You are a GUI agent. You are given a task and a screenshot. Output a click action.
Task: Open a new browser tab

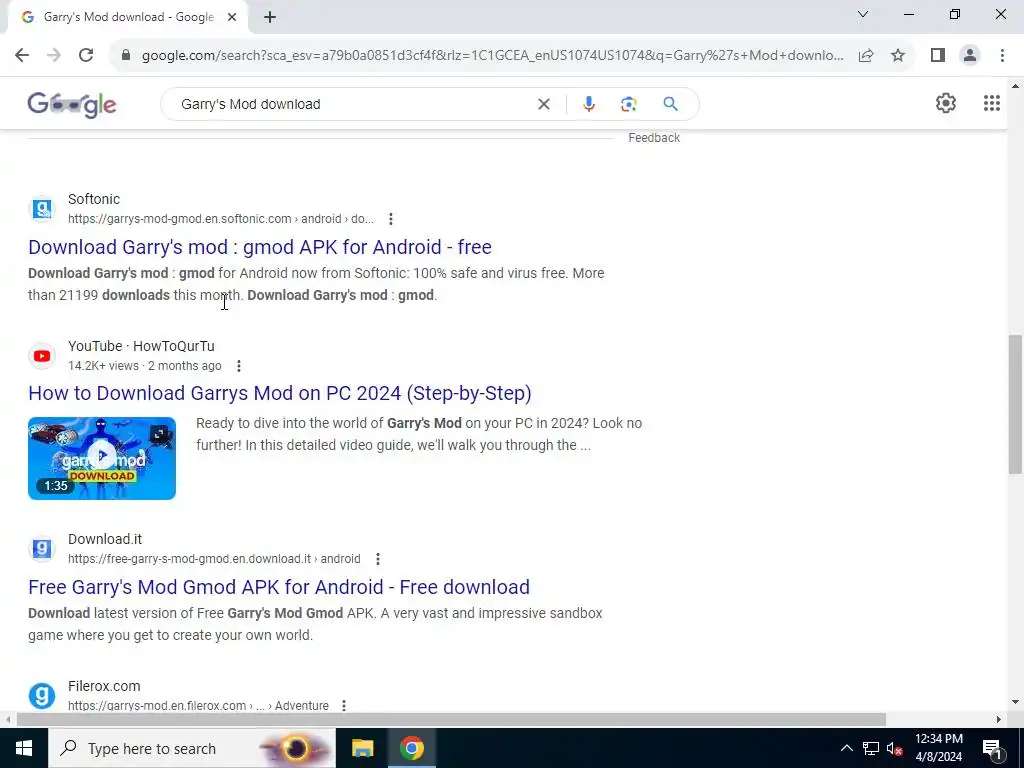click(x=270, y=18)
